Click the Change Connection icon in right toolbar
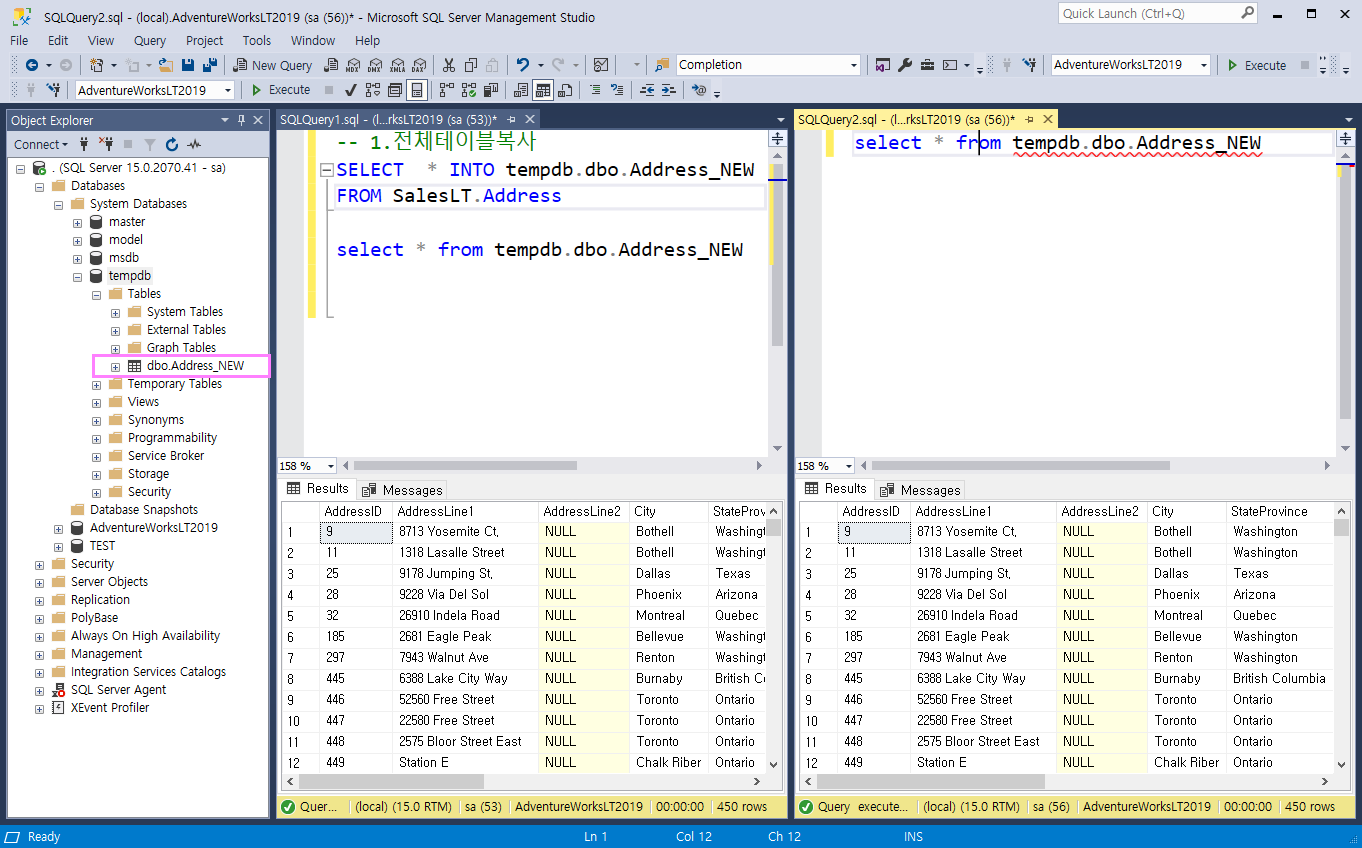Screen dimensions: 1362x848 [1029, 65]
